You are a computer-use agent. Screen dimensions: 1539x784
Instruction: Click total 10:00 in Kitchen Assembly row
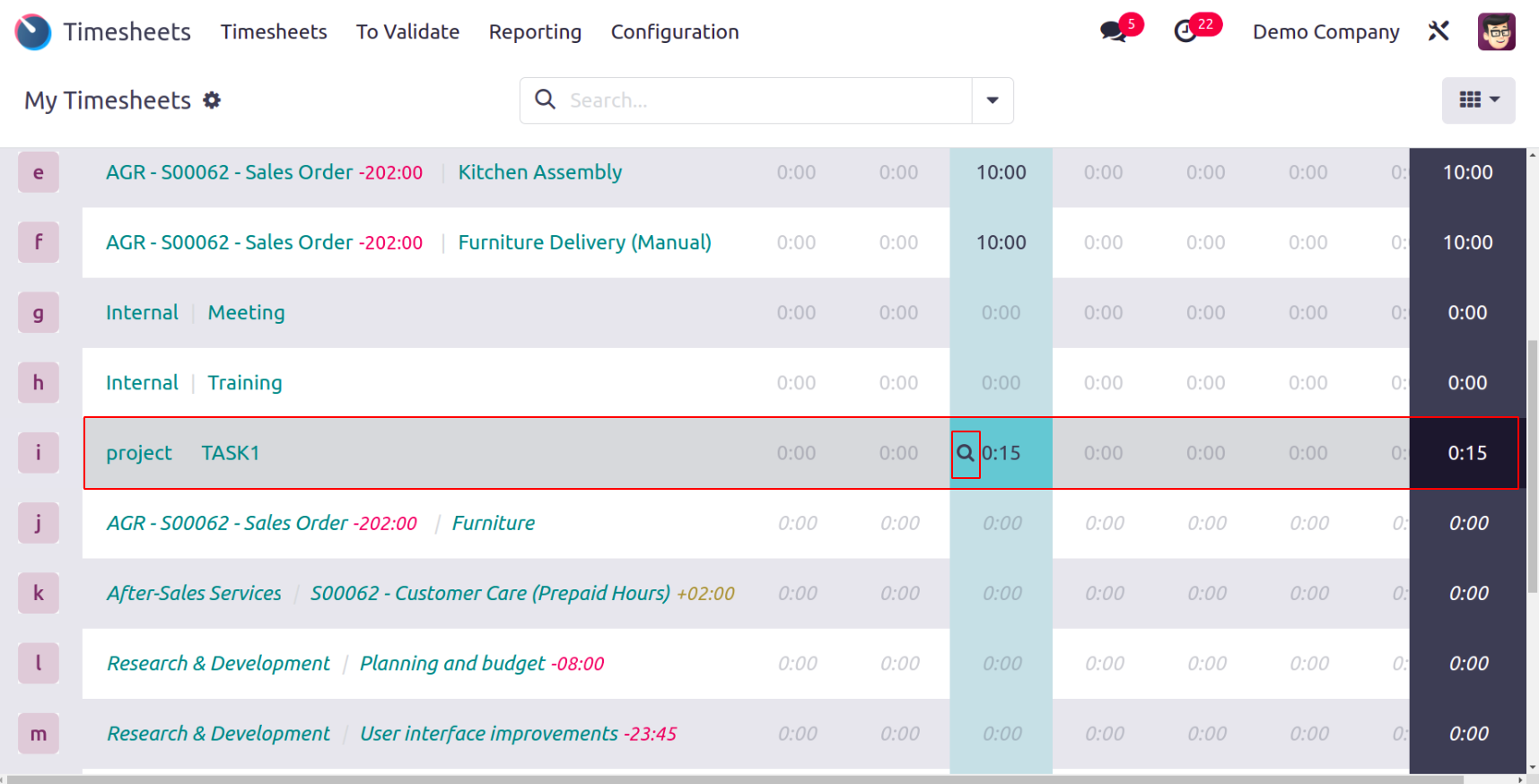click(x=1467, y=172)
